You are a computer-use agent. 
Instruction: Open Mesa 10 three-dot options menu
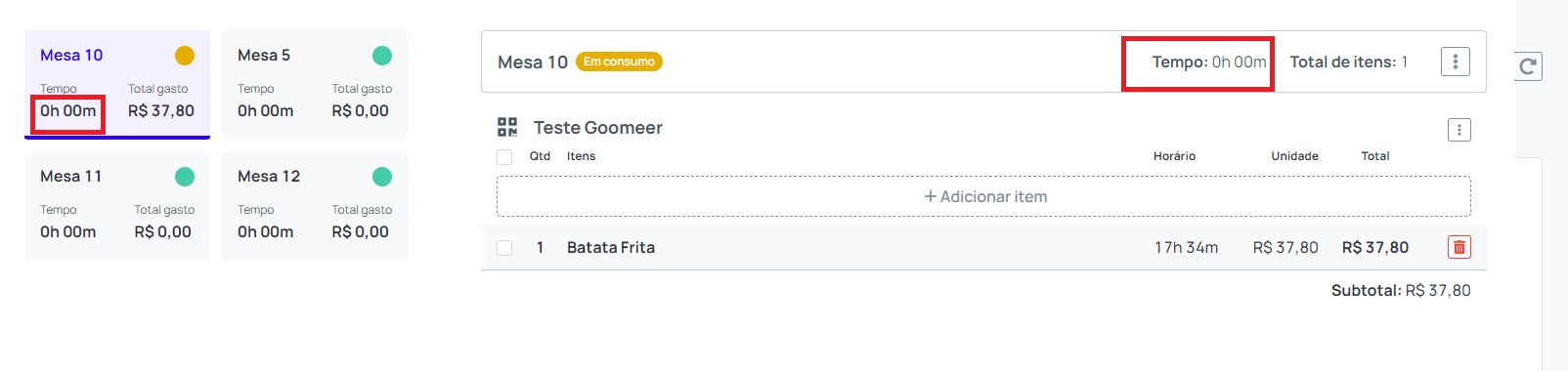[1455, 62]
